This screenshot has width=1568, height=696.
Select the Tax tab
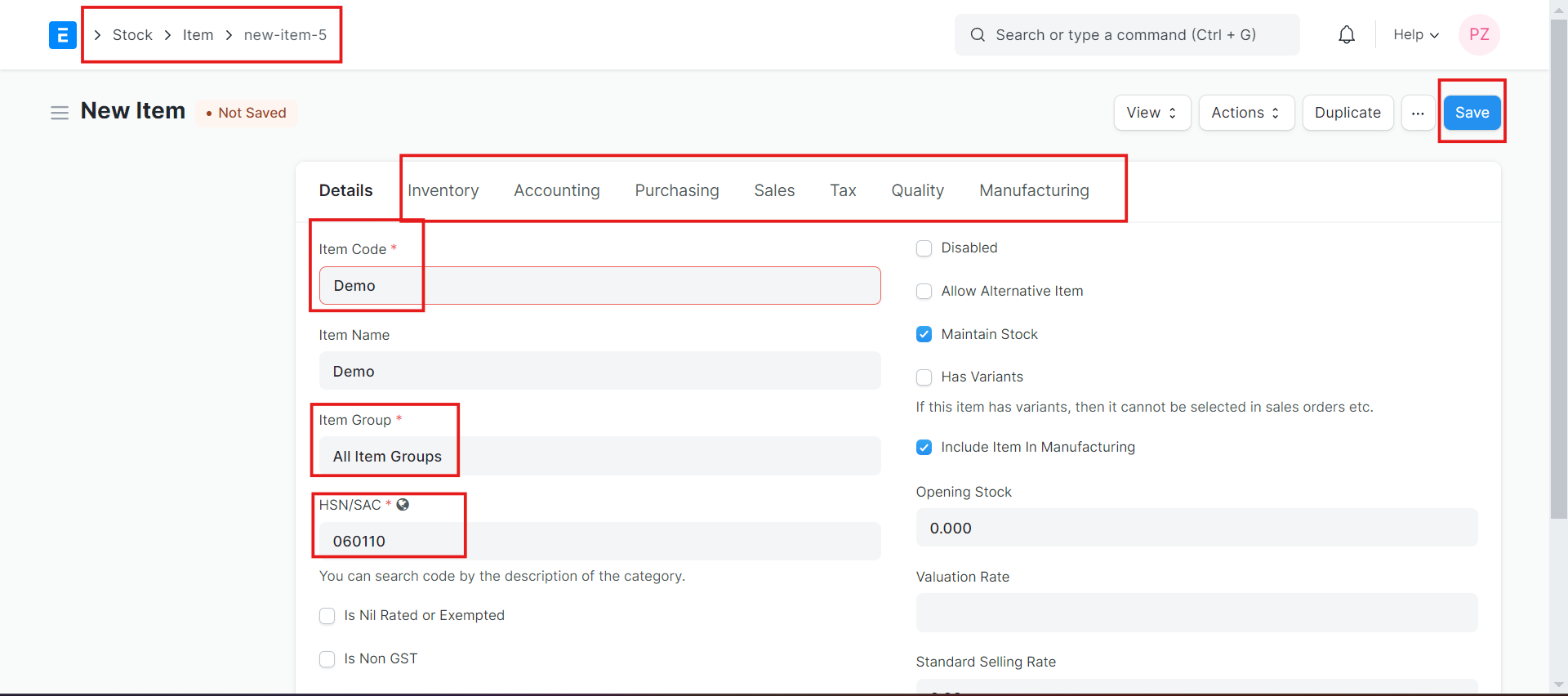844,190
